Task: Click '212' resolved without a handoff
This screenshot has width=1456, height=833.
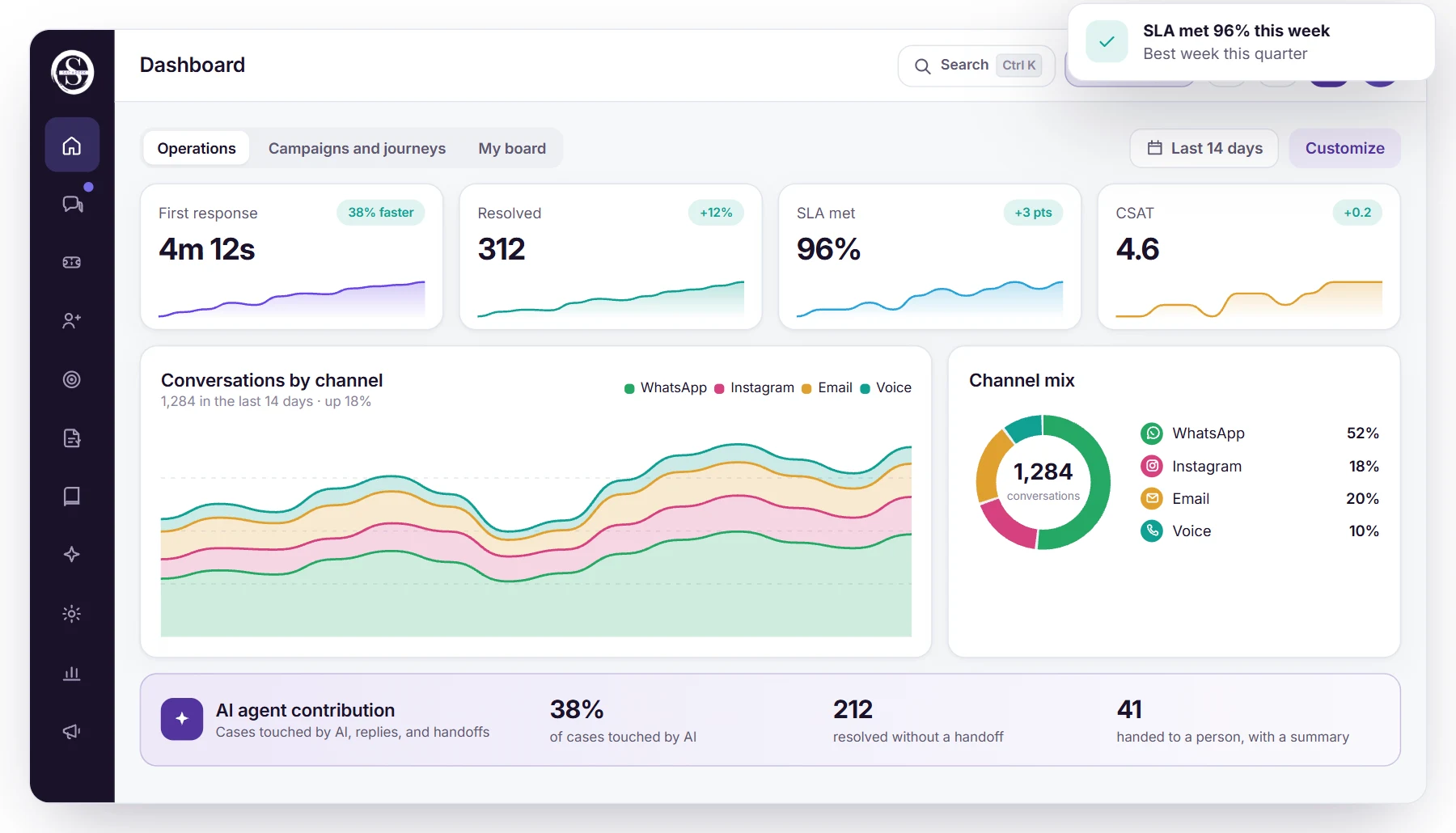Action: click(853, 709)
